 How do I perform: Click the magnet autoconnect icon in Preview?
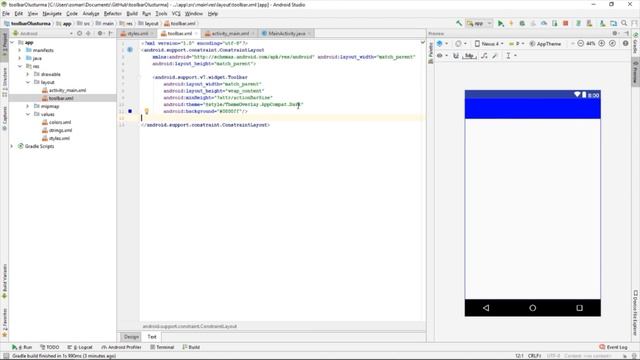pos(456,56)
